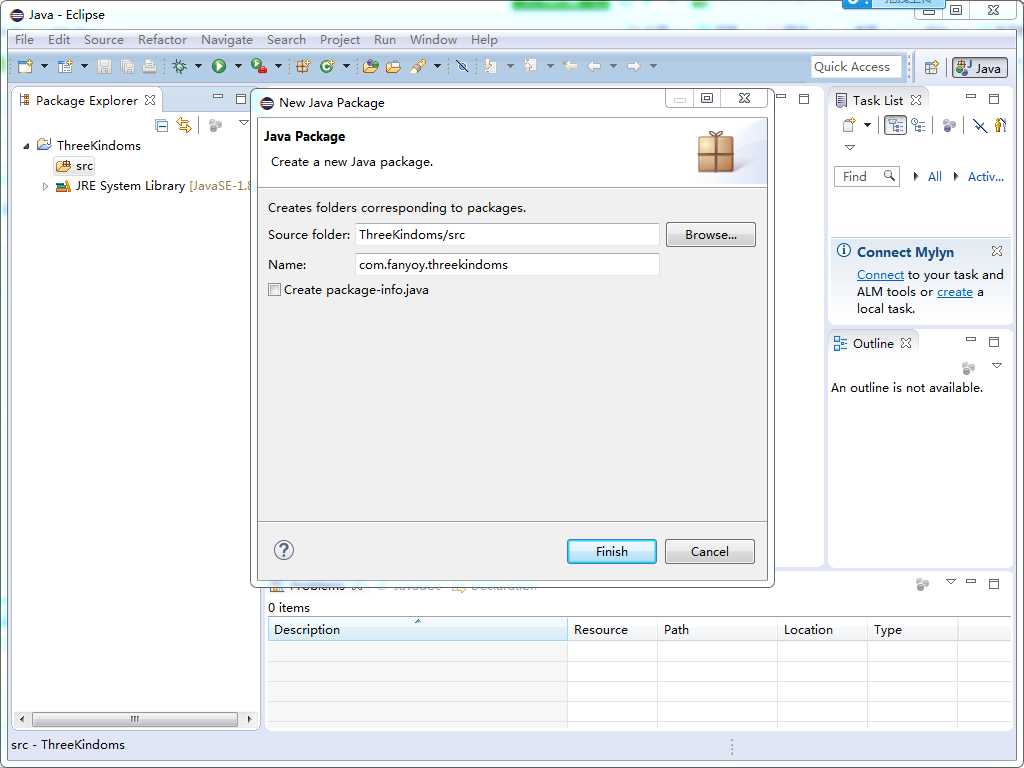Click the Connect link in Mylyn panel
This screenshot has width=1024, height=768.
click(x=880, y=275)
